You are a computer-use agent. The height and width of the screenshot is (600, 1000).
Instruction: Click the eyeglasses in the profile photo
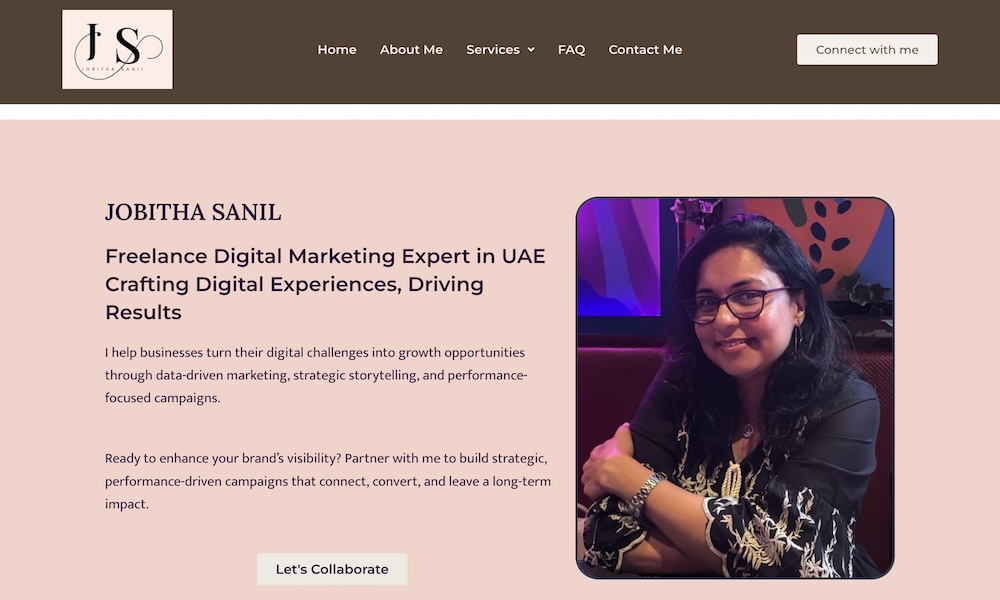(735, 304)
